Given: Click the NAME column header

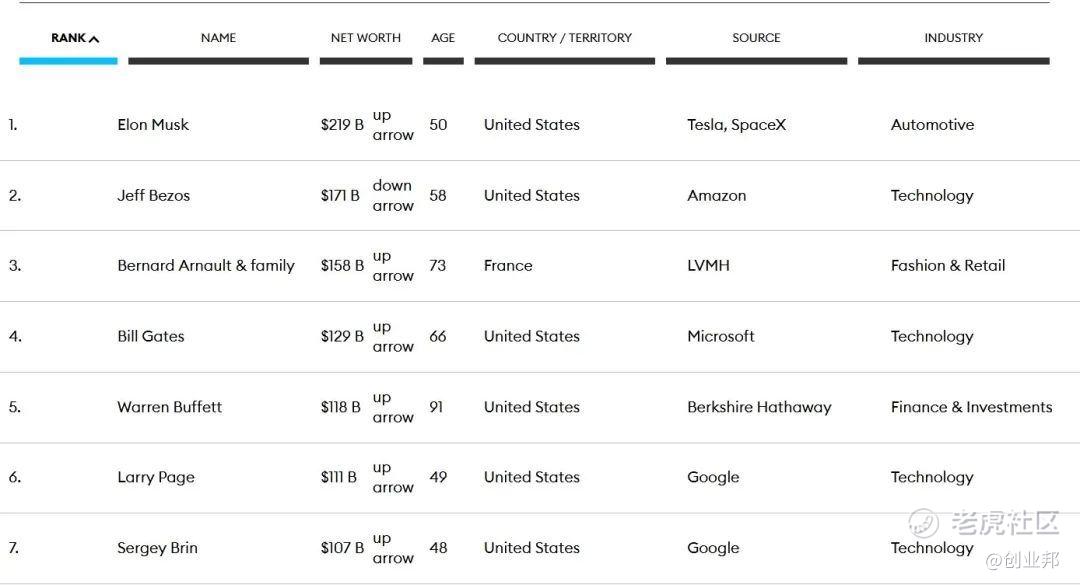Looking at the screenshot, I should tap(218, 38).
